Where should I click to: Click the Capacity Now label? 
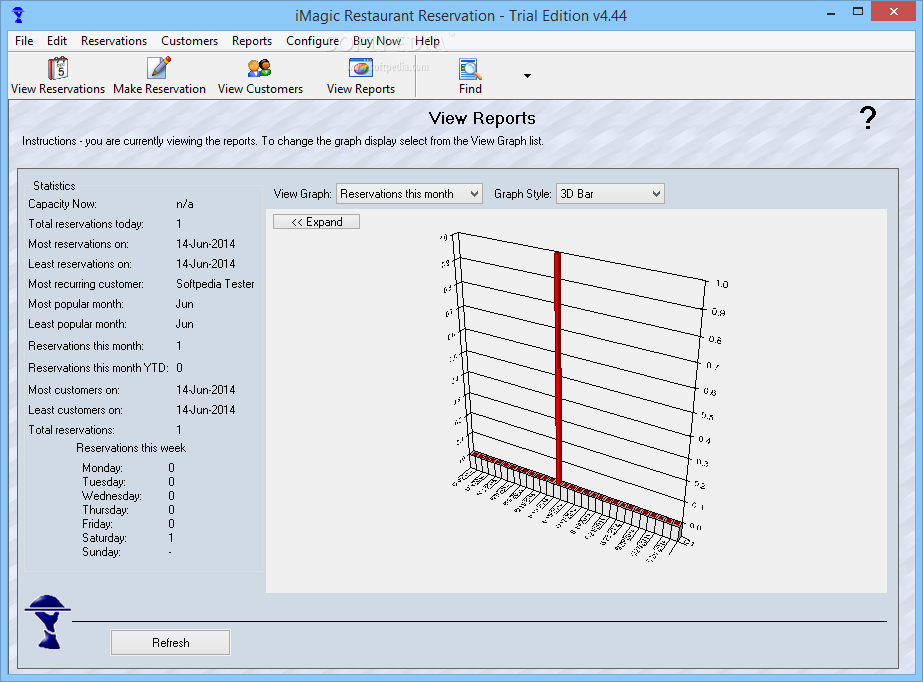62,204
